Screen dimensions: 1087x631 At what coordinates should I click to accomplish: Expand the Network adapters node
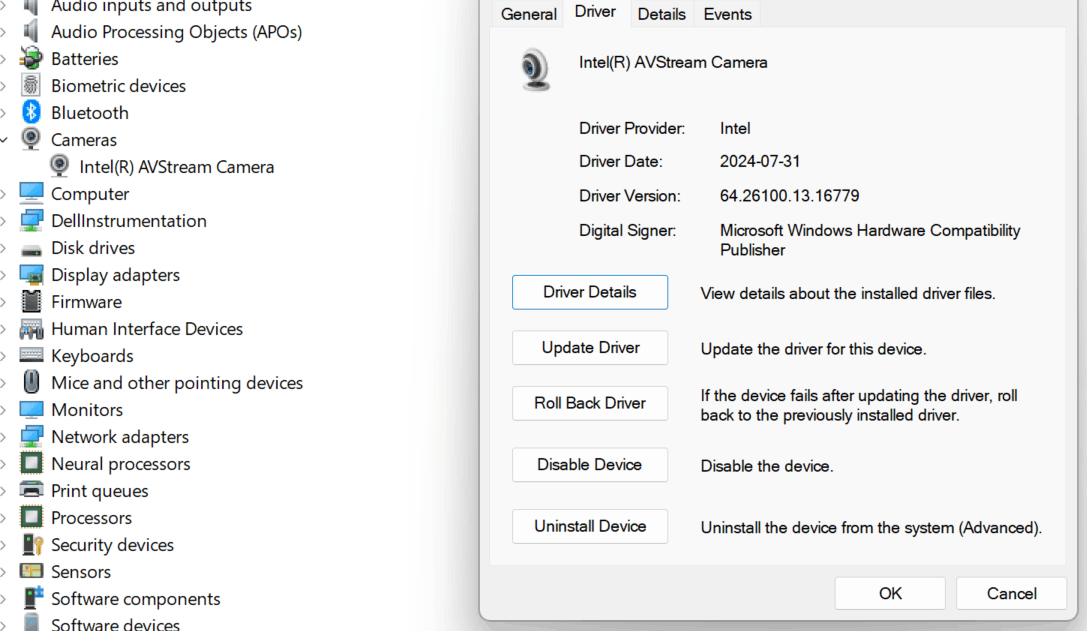point(3,437)
